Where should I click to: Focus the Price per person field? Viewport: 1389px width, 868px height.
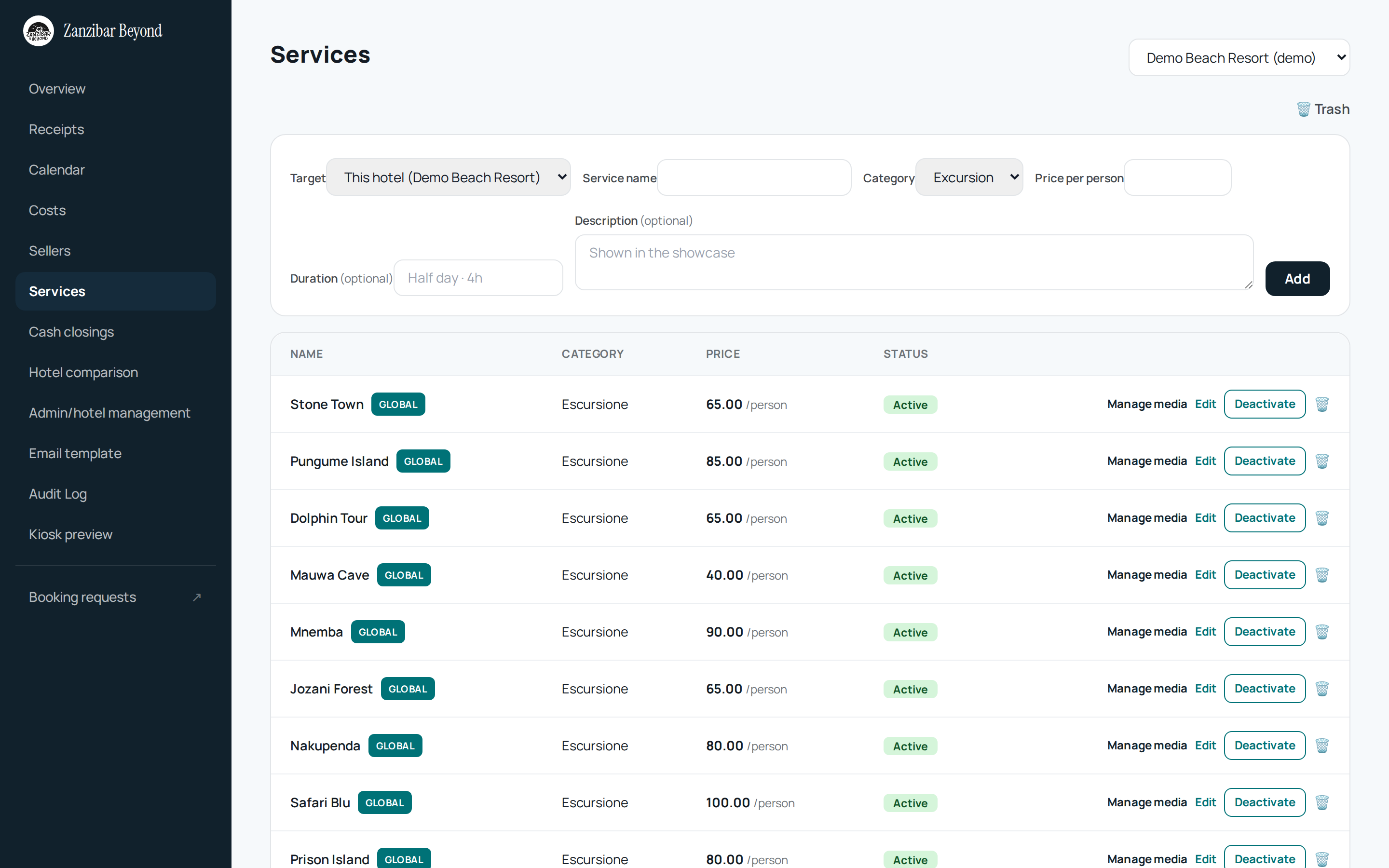(1177, 177)
